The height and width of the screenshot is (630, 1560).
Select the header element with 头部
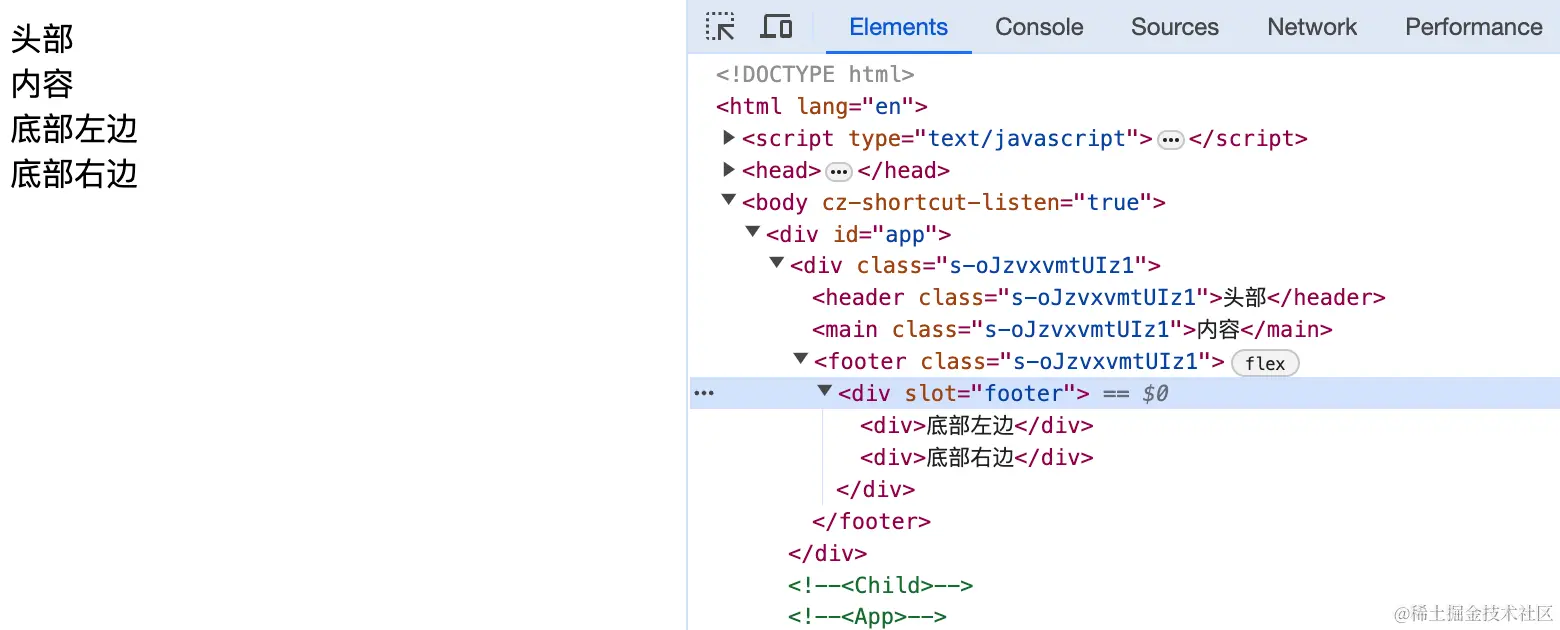coord(1099,297)
